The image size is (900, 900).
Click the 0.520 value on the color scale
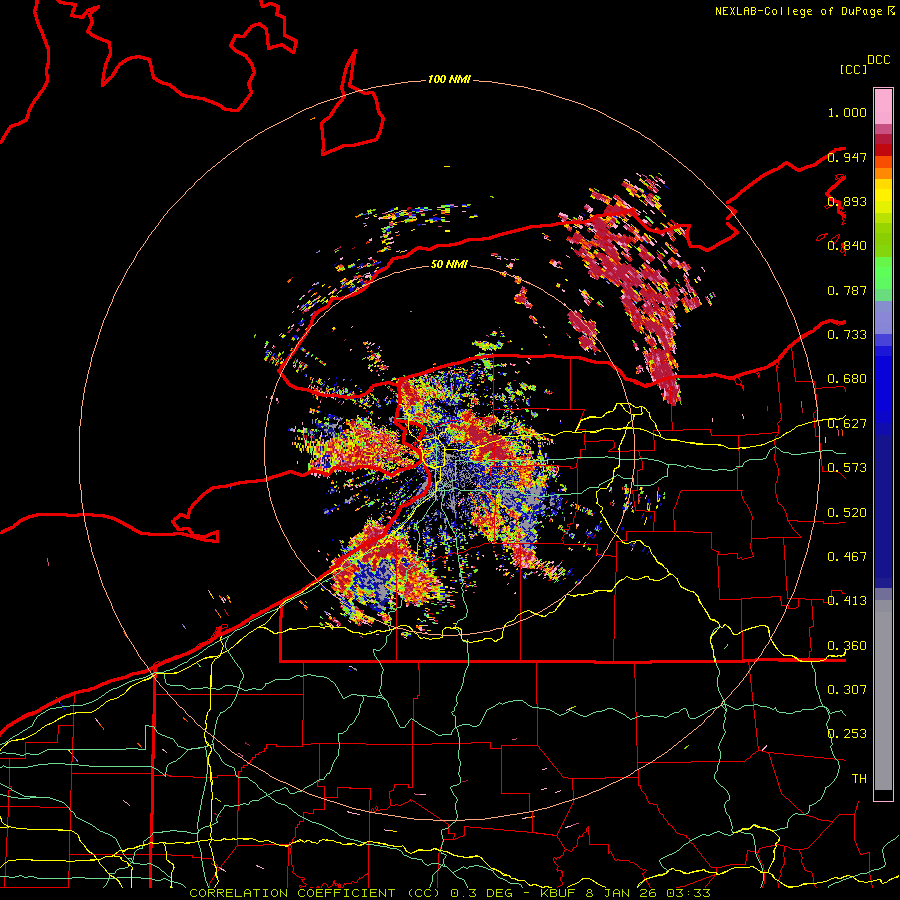[847, 512]
